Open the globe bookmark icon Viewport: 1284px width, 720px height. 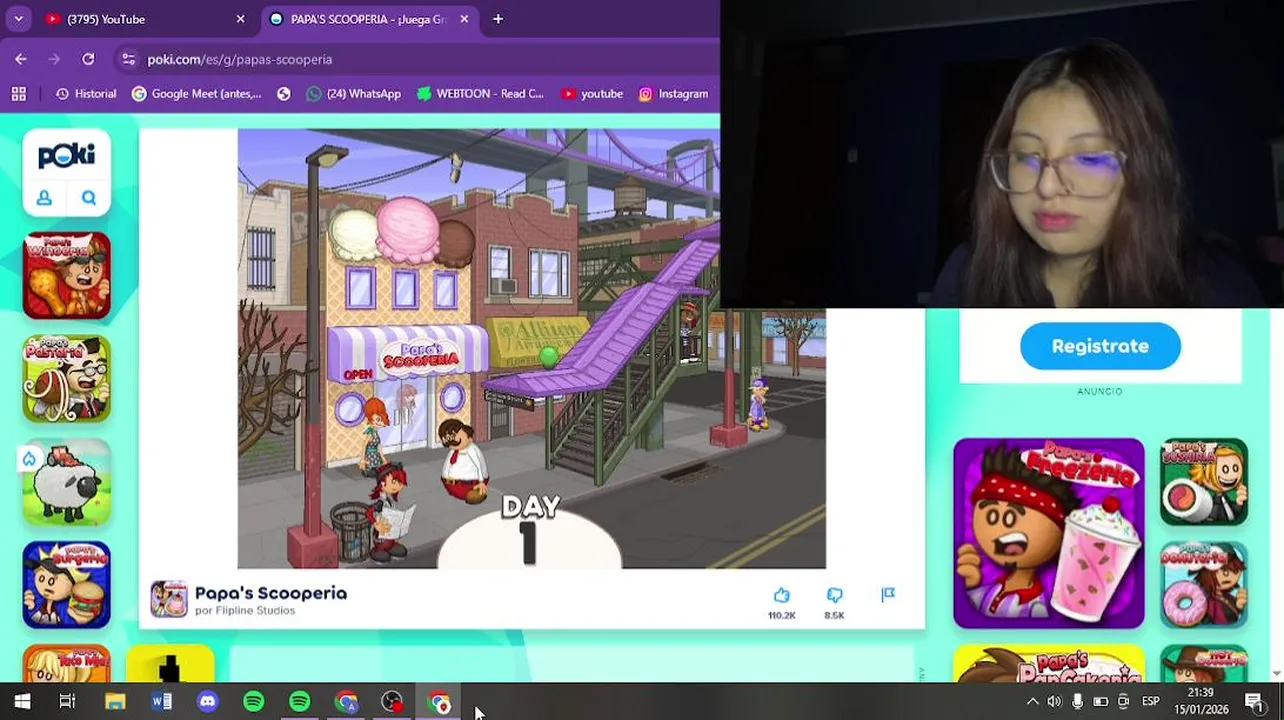click(x=284, y=94)
